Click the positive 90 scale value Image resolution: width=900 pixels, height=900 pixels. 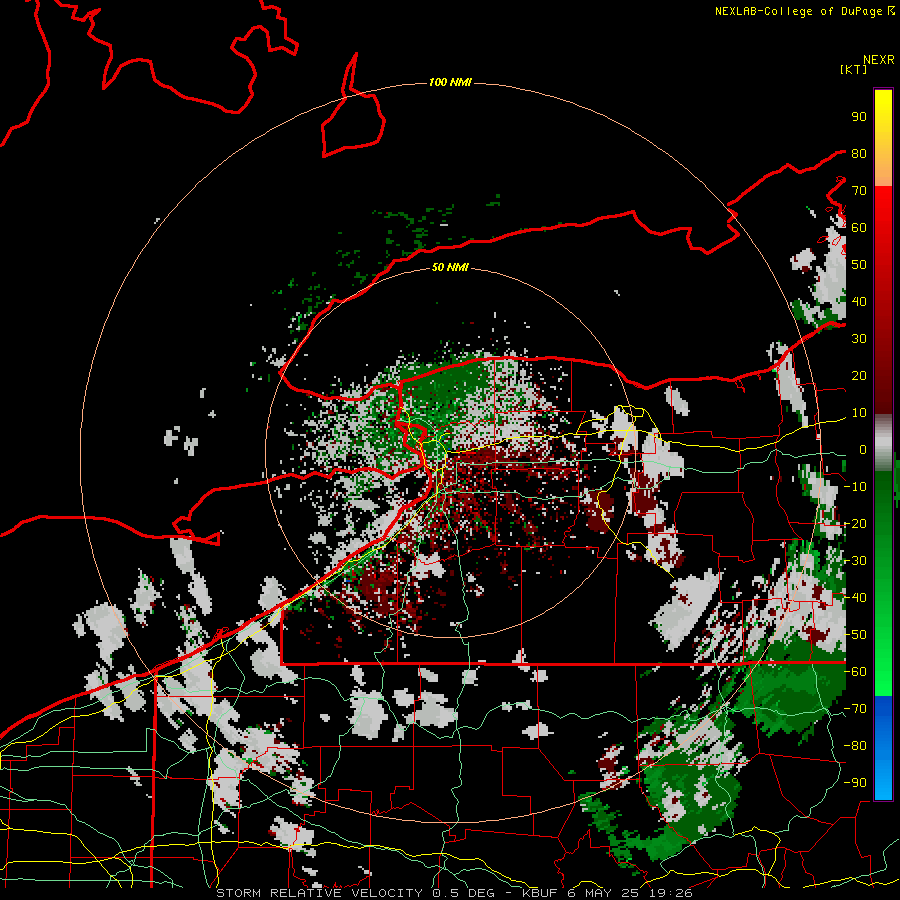859,117
